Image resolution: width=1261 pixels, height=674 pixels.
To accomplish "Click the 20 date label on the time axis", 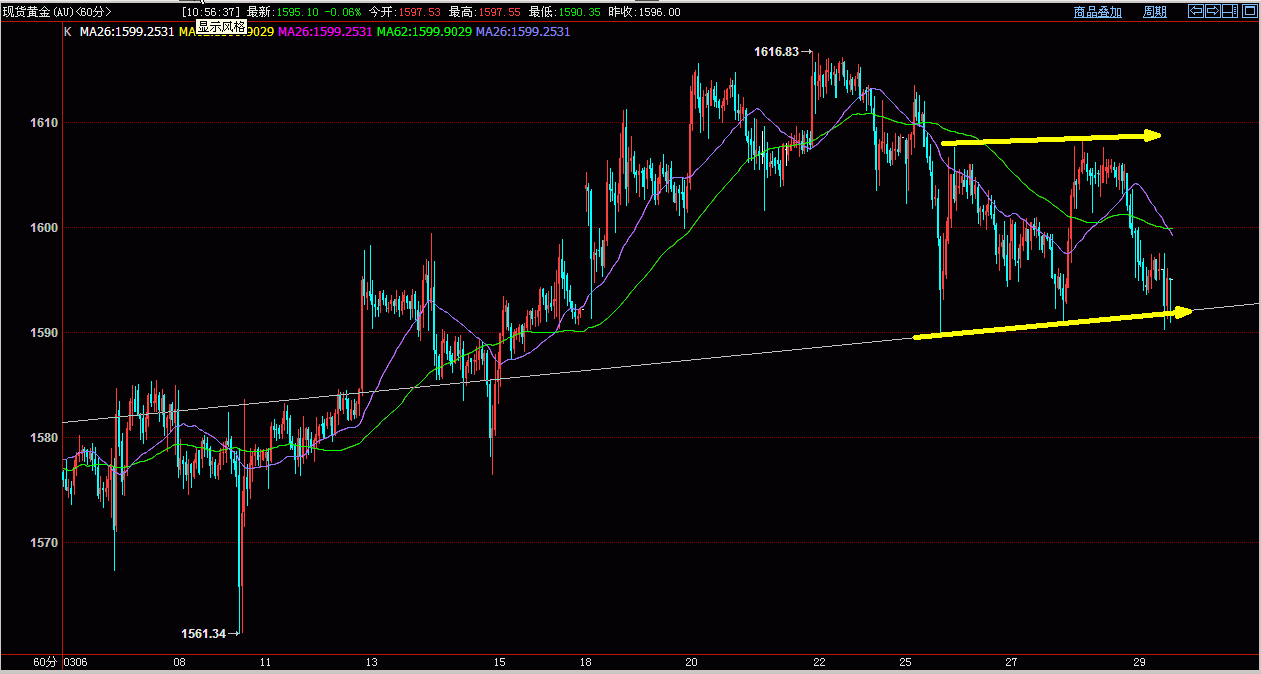I will tap(692, 662).
